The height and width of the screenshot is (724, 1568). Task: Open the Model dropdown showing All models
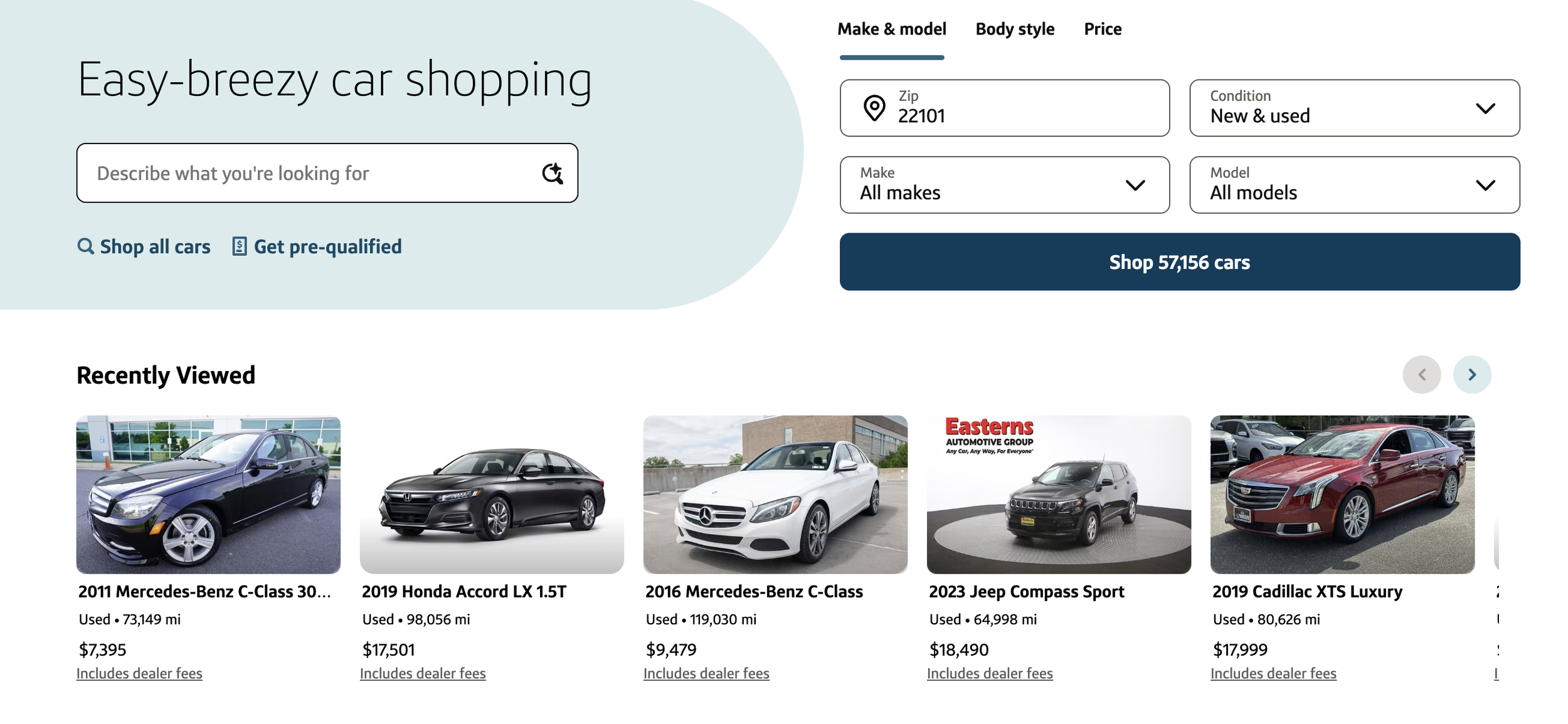tap(1354, 185)
